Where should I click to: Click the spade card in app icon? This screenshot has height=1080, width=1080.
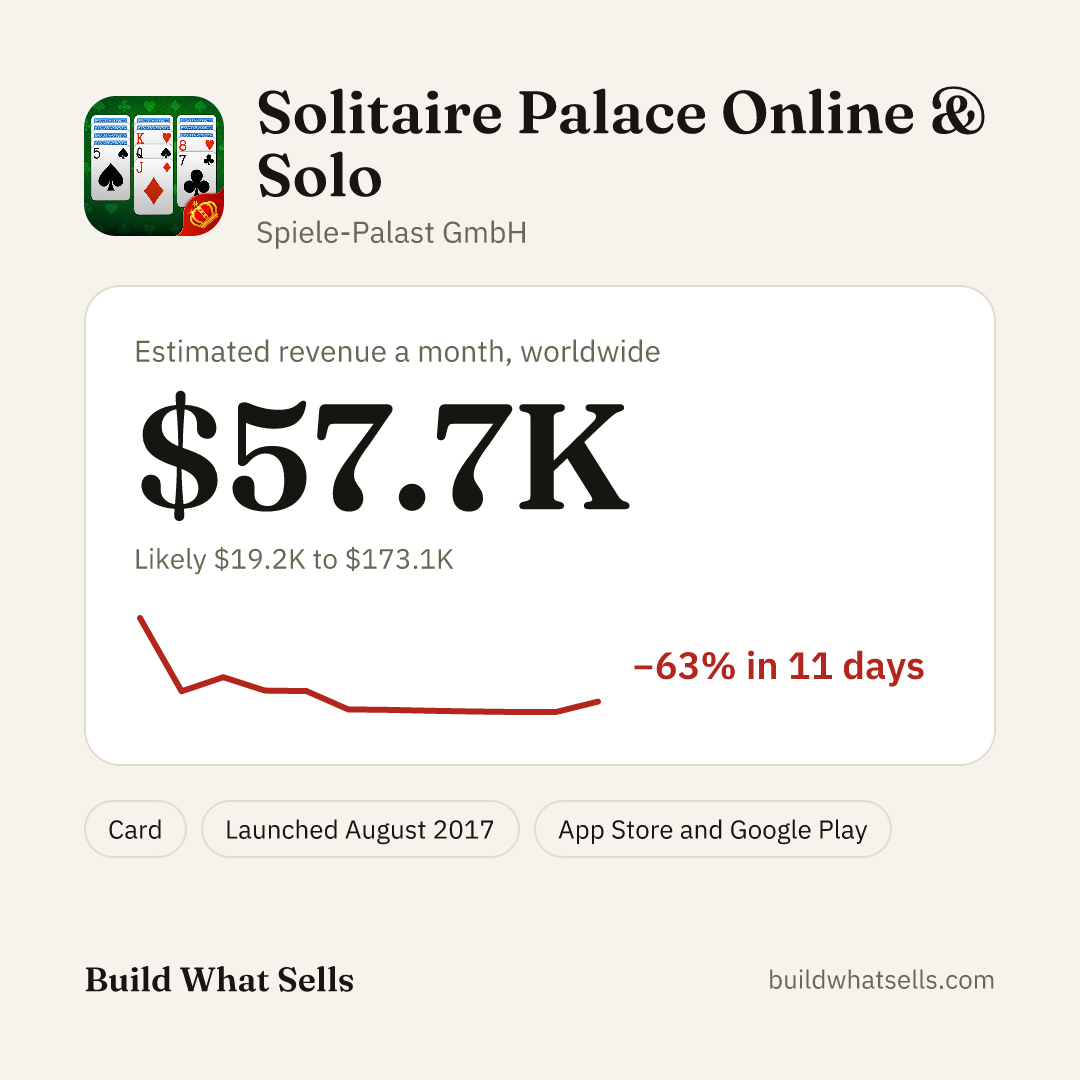(x=111, y=158)
